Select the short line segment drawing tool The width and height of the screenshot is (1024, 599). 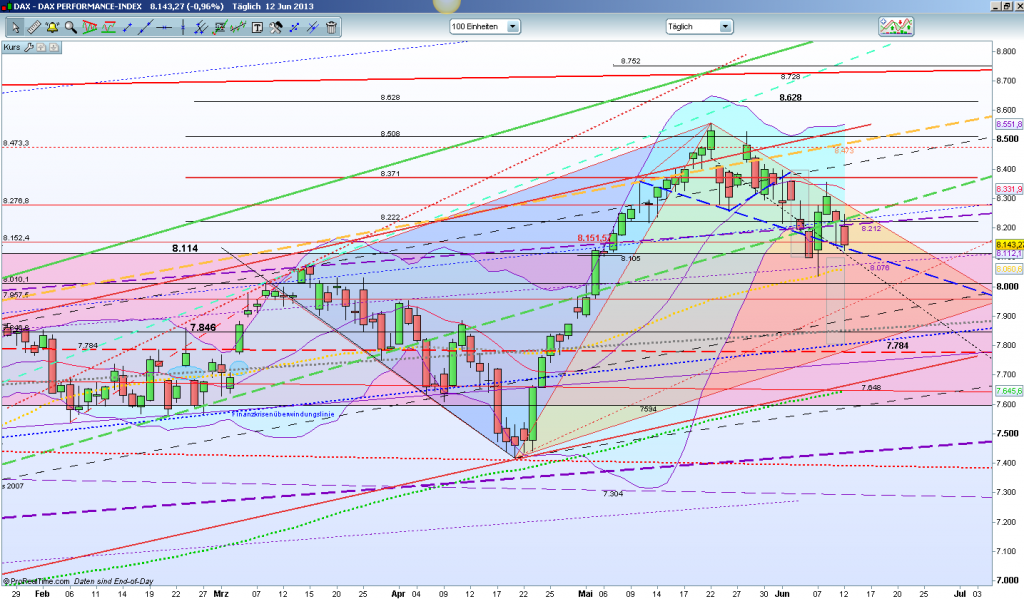click(x=127, y=27)
